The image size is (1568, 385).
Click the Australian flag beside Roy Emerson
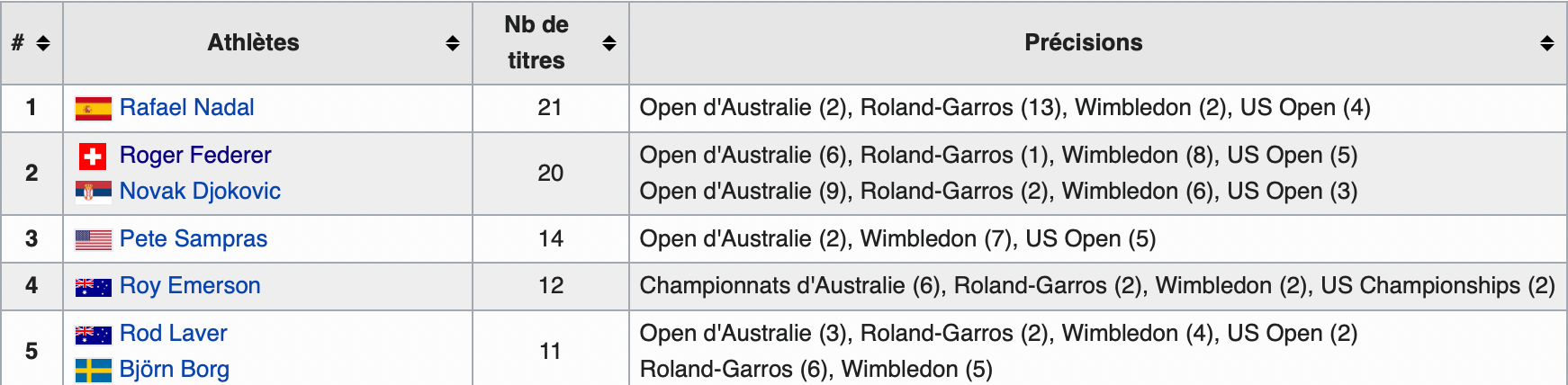94,287
